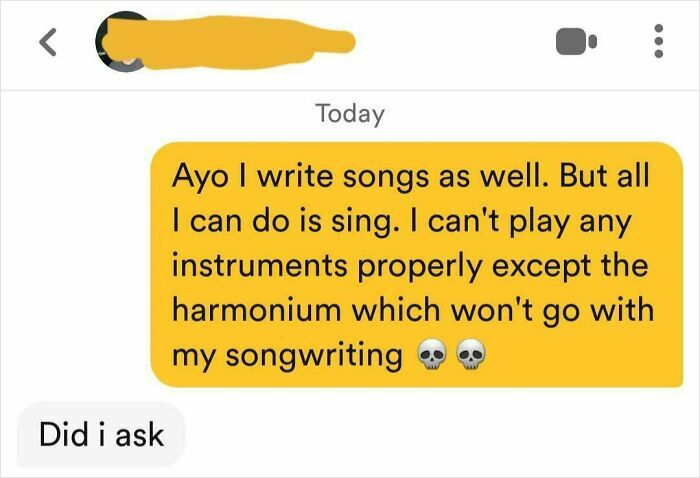Go back using the left arrow
Viewport: 700px width, 478px height.
48,42
